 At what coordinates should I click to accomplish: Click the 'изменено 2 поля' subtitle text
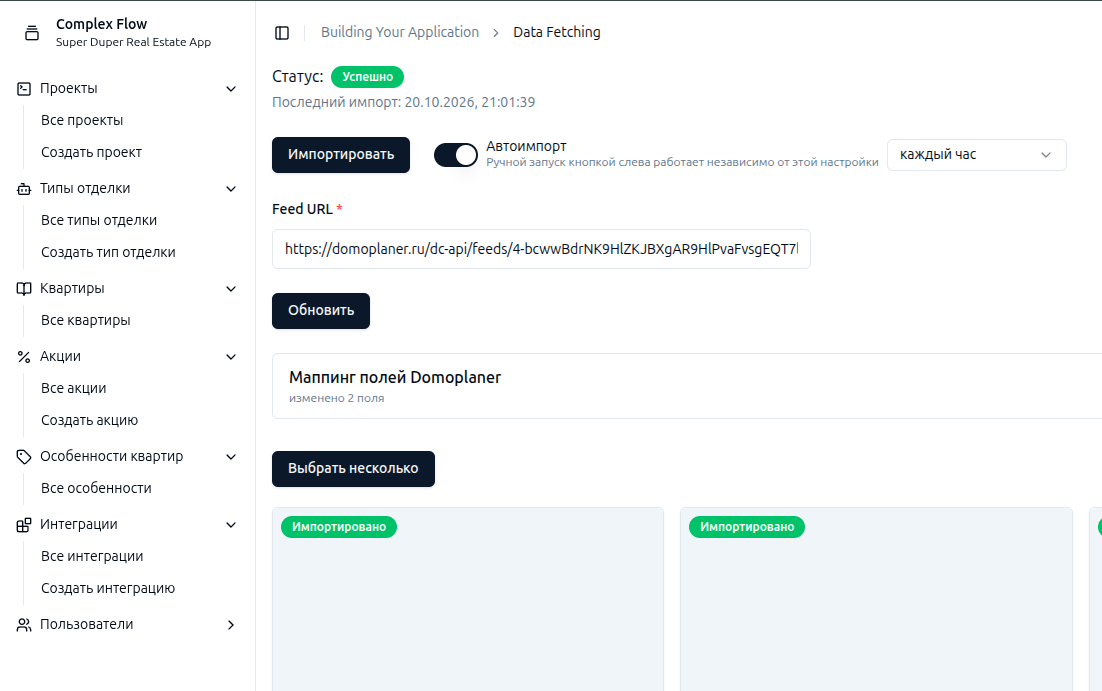coord(337,399)
